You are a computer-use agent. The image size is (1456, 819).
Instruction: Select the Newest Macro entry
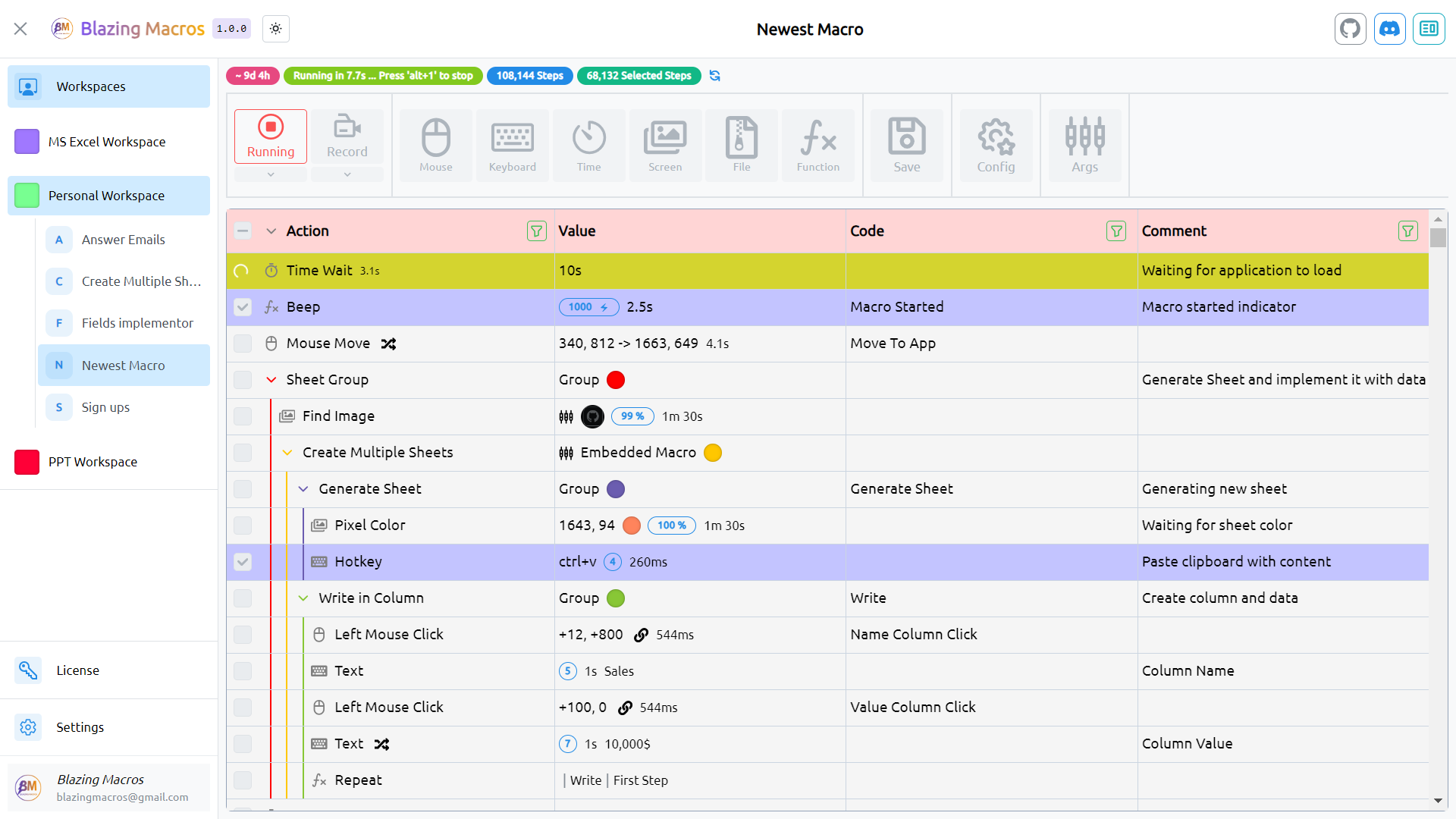(x=124, y=366)
